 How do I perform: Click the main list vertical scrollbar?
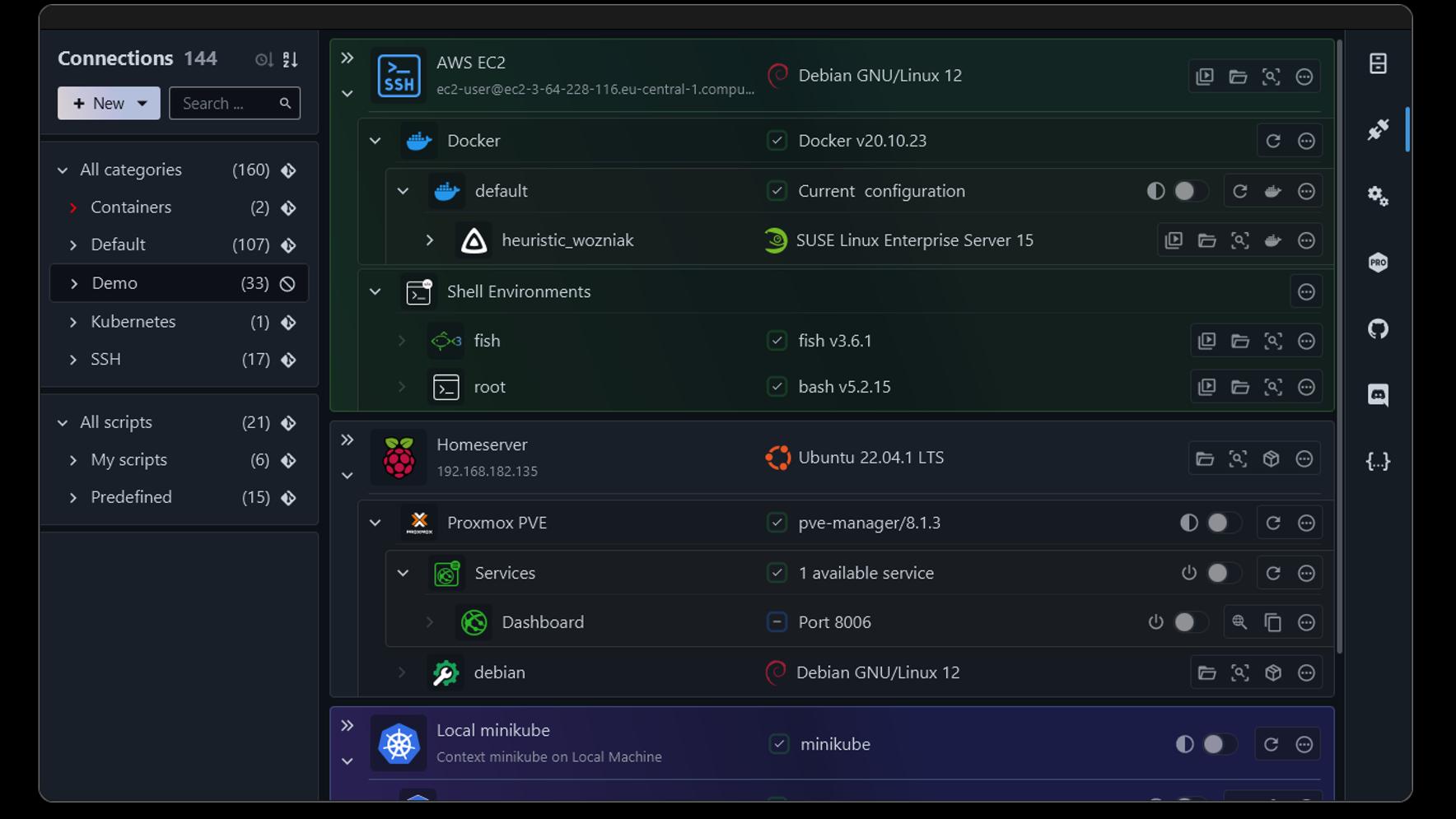pos(1340,346)
